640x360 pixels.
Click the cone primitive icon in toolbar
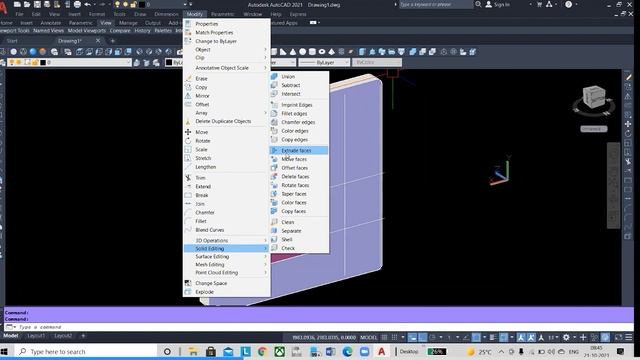293,52
